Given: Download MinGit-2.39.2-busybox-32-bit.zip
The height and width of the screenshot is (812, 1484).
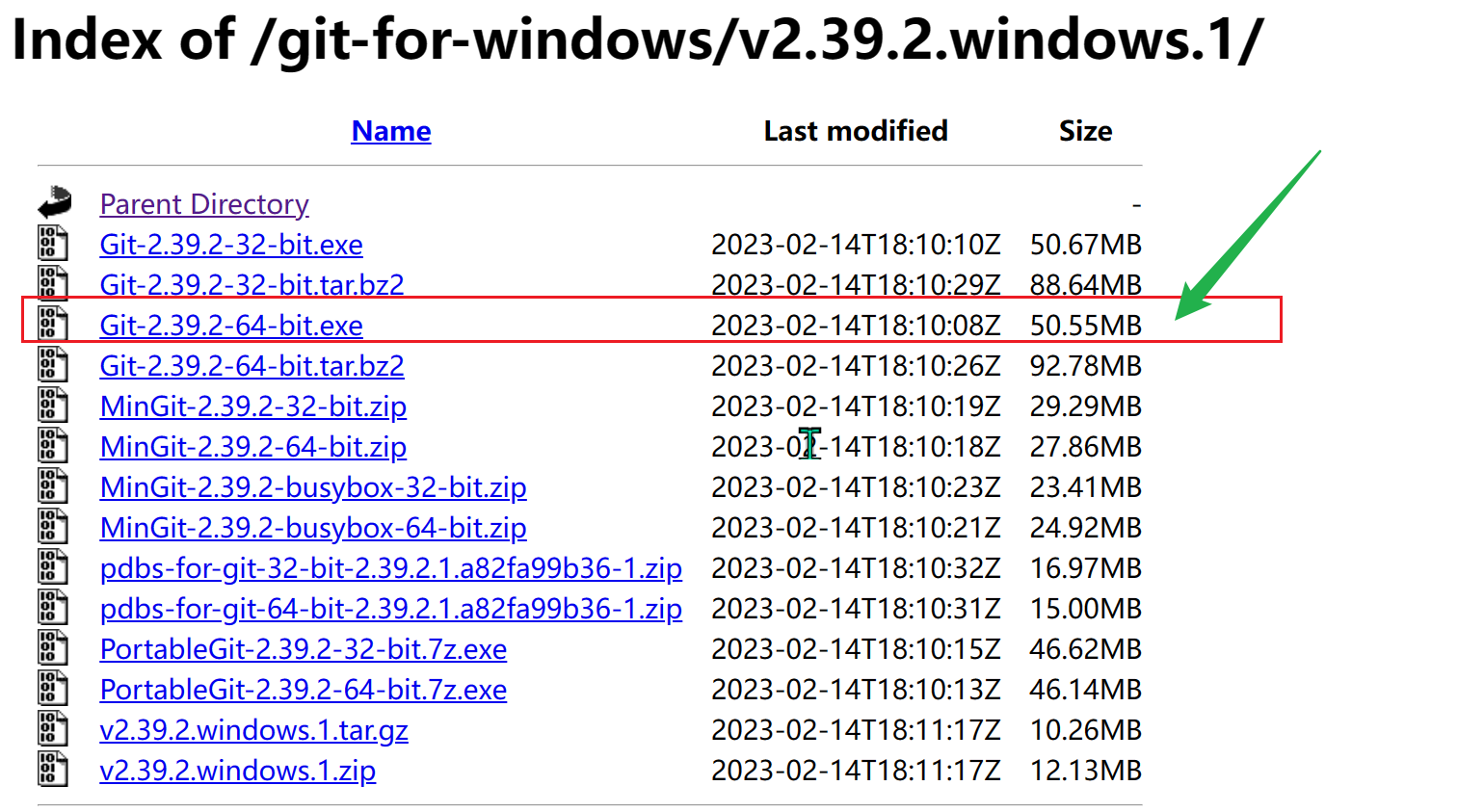Looking at the screenshot, I should point(313,487).
